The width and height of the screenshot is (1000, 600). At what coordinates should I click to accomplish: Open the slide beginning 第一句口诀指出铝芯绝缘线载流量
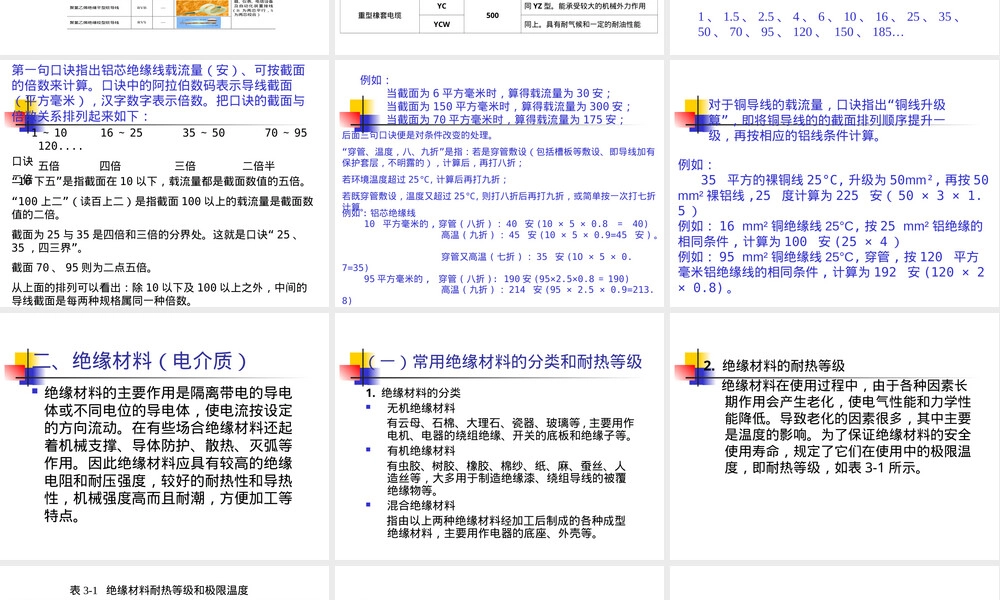tap(165, 184)
